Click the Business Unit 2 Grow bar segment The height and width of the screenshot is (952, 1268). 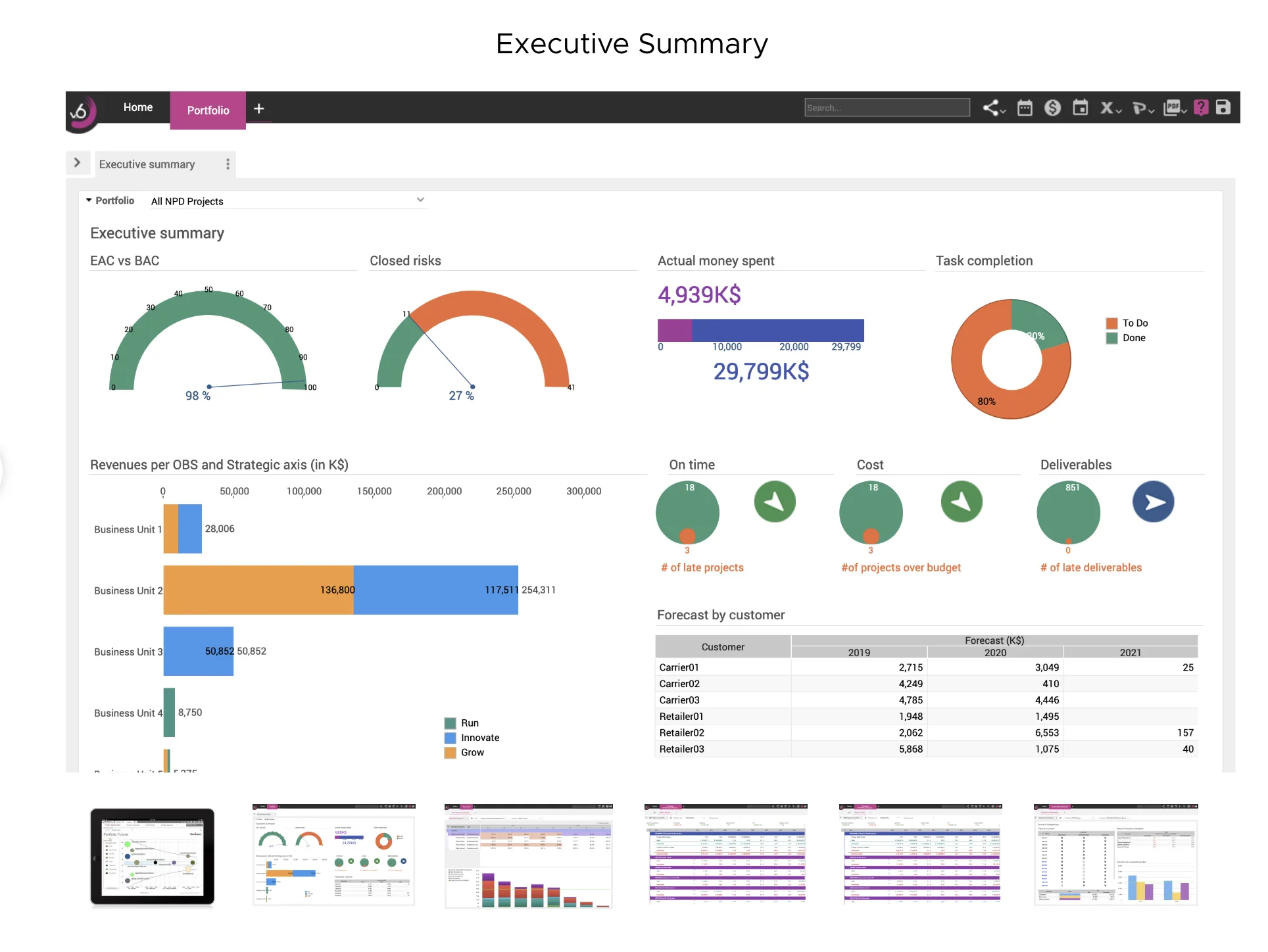pyautogui.click(x=258, y=590)
